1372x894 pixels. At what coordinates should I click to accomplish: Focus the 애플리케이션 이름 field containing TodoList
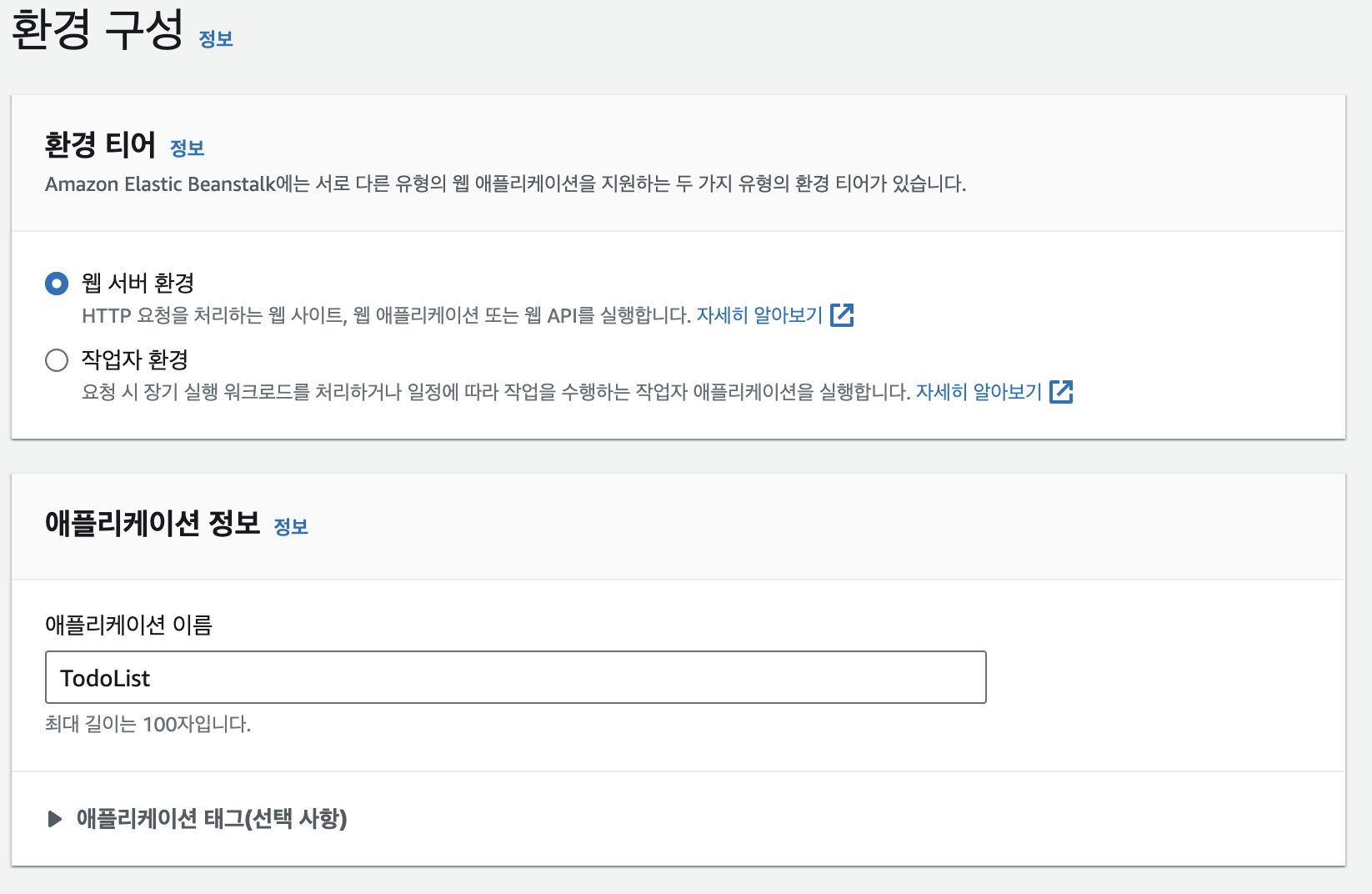click(x=515, y=677)
